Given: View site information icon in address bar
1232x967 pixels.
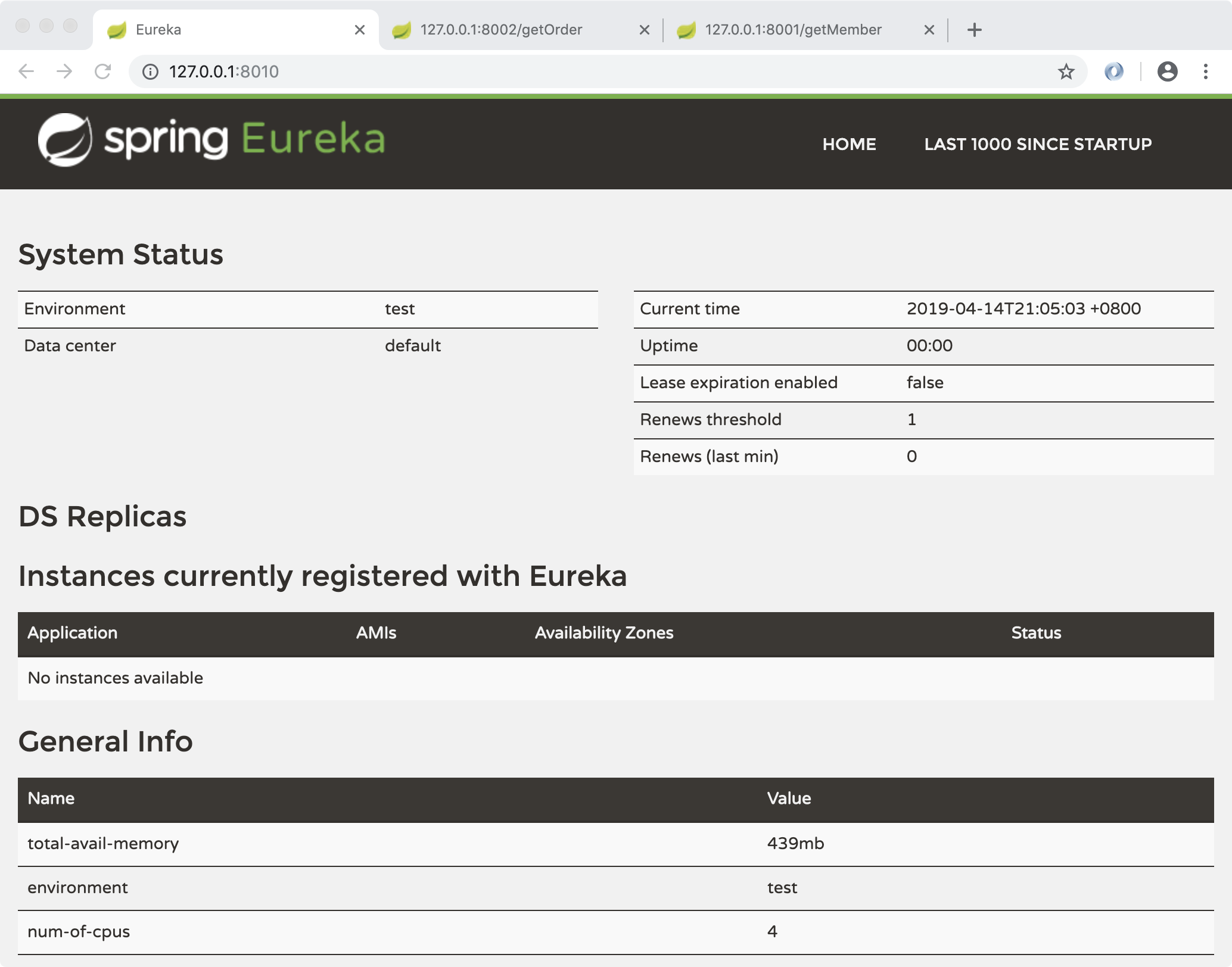Looking at the screenshot, I should coord(150,71).
